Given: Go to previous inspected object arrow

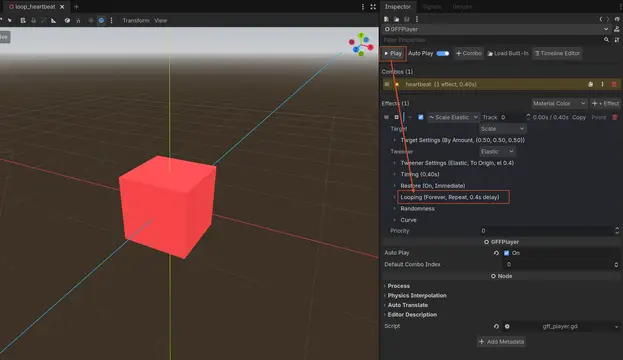Looking at the screenshot, I should tap(601, 19).
